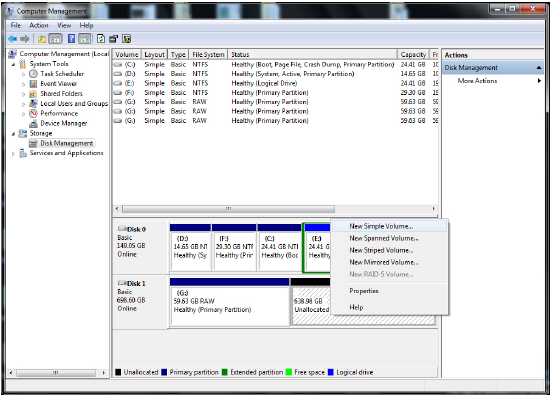The height and width of the screenshot is (396, 550).
Task: Select Properties in the context menu
Action: [364, 291]
